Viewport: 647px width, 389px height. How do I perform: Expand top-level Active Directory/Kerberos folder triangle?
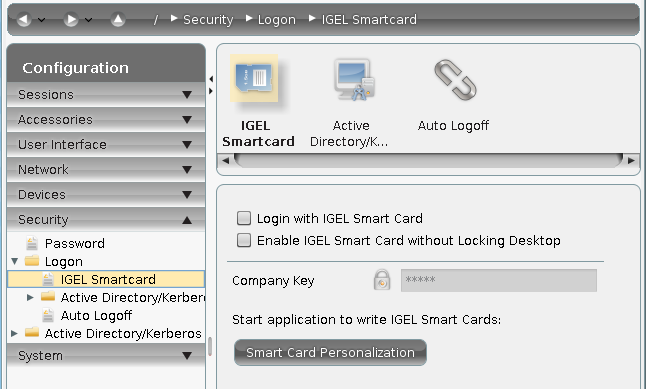click(x=14, y=333)
